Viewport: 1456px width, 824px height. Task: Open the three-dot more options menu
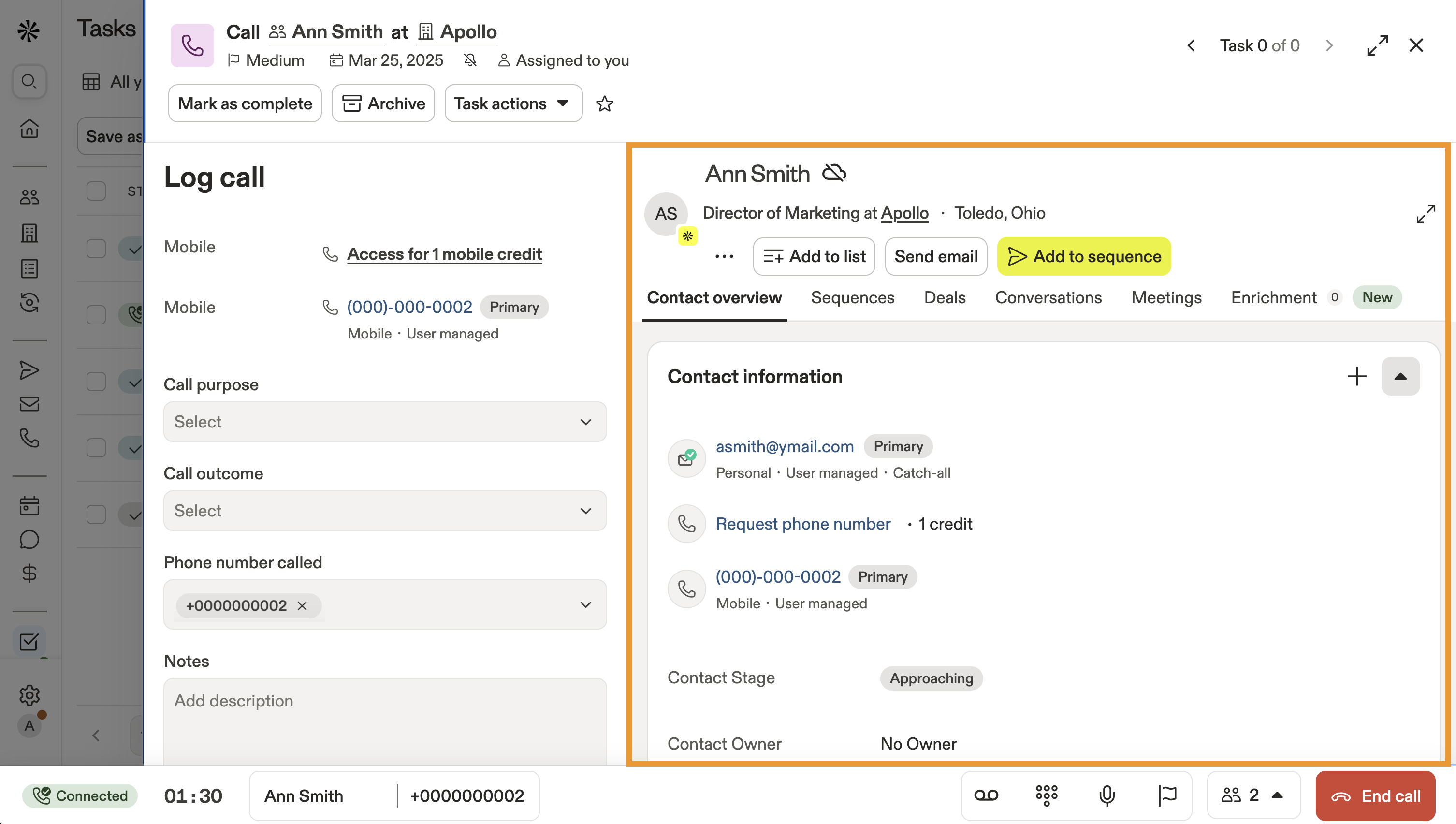724,256
